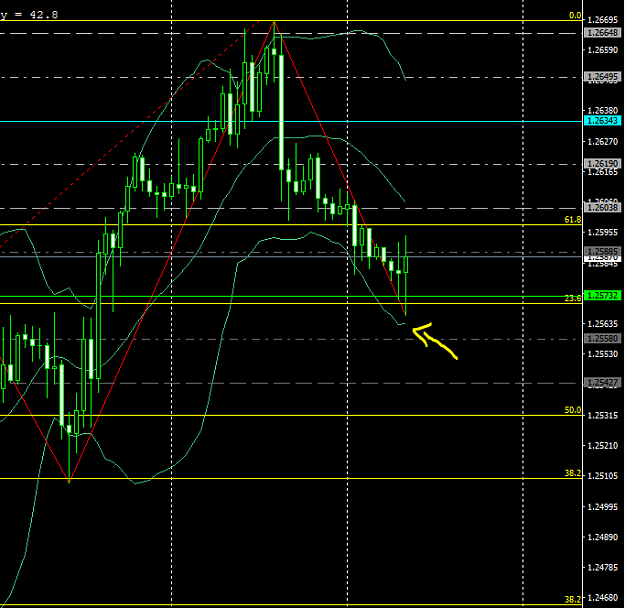Select the gray 1.26495 level label
625x608 pixels.
(x=603, y=77)
